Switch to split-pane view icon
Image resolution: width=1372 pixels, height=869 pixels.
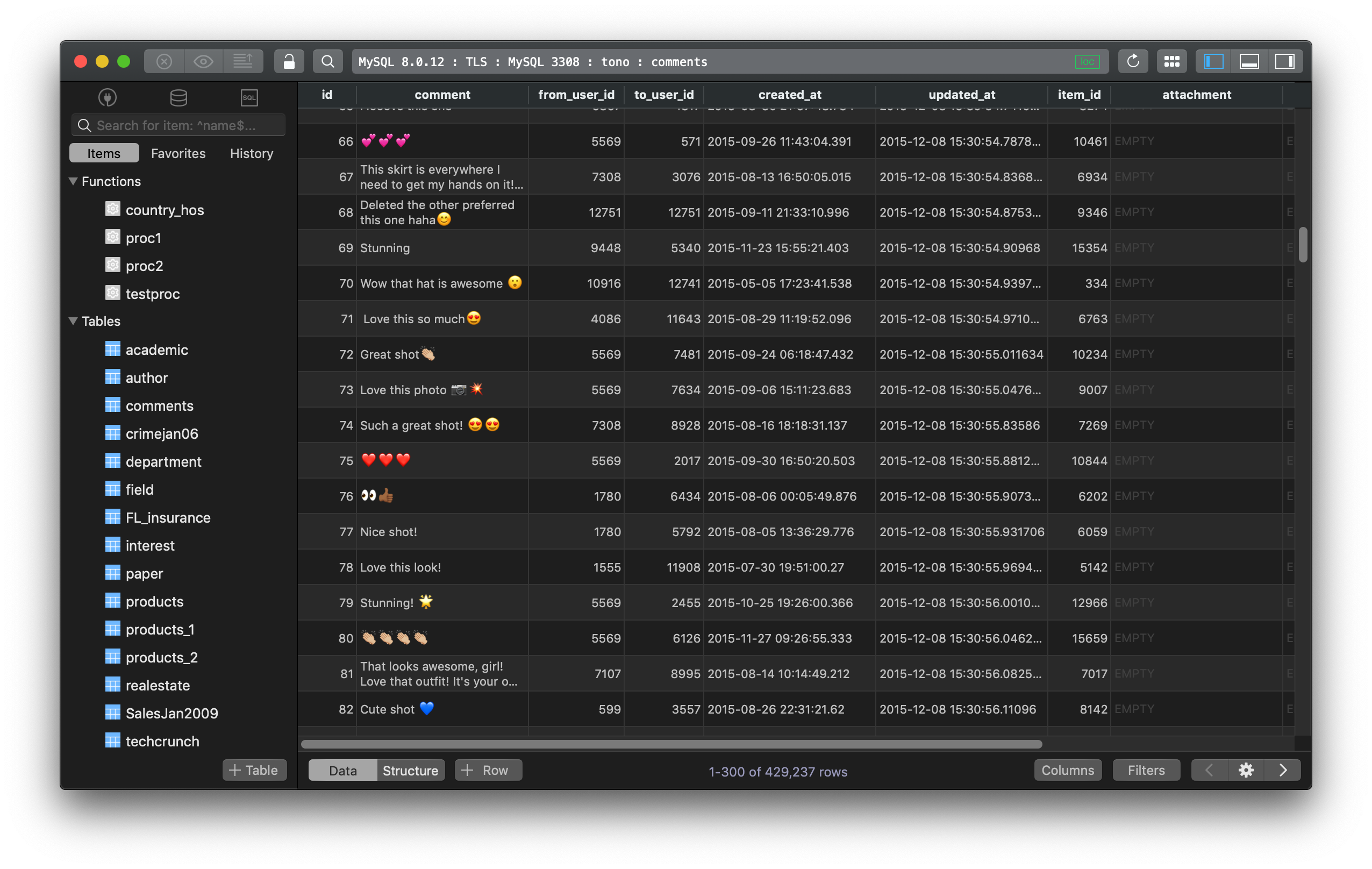click(x=1248, y=60)
